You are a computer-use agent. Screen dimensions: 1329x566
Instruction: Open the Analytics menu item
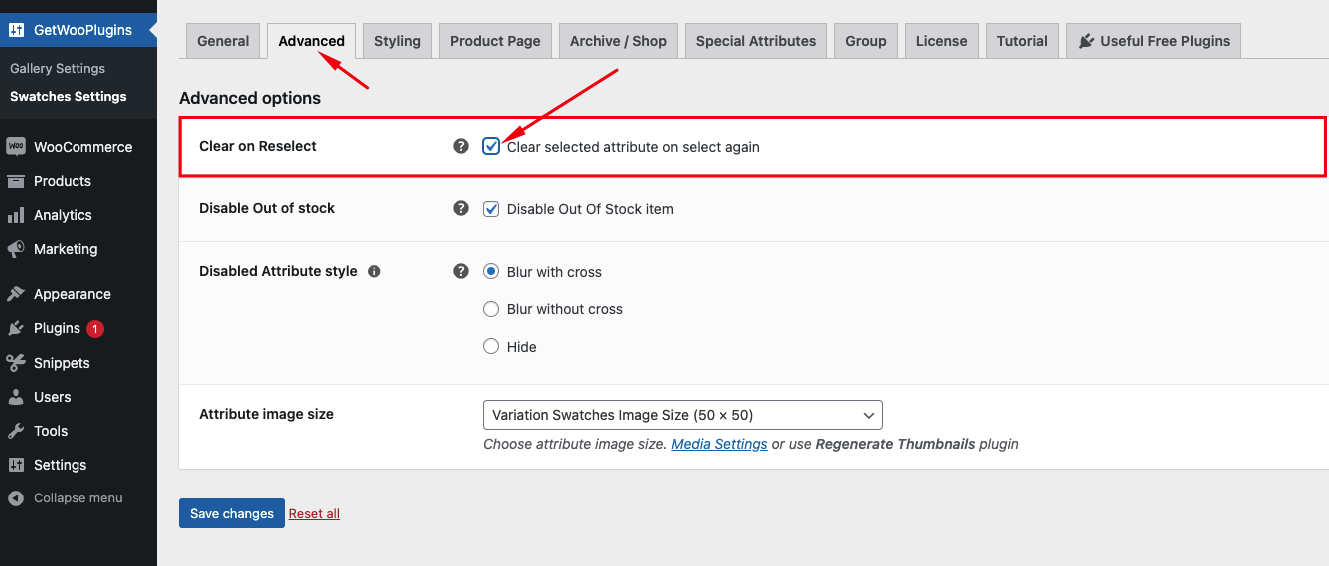(x=78, y=215)
